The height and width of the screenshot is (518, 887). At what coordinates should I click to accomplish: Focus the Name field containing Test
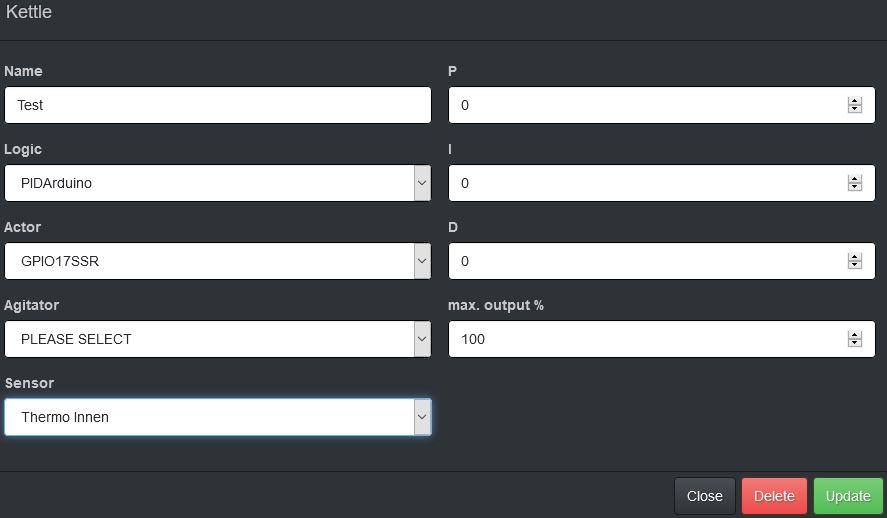(217, 105)
